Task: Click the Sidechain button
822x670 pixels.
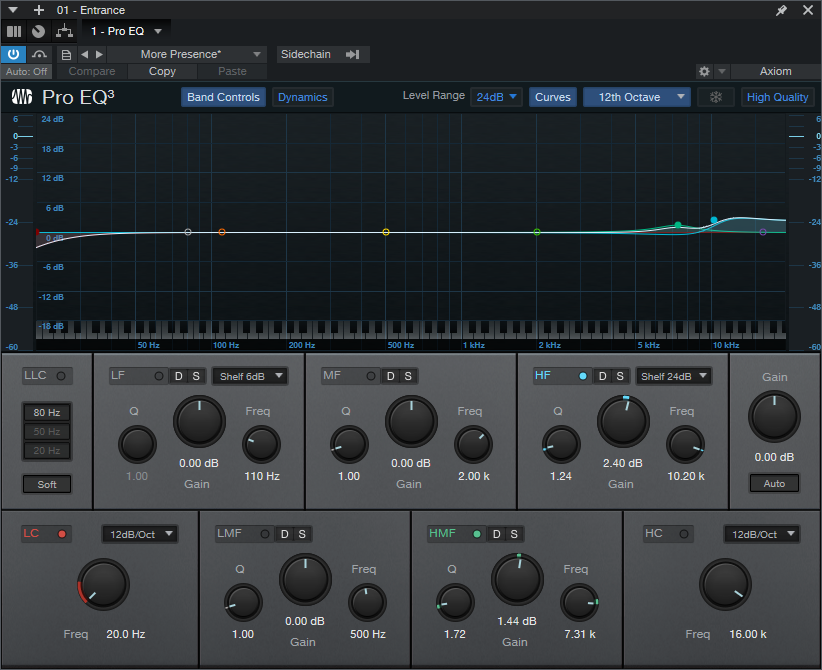Action: point(306,55)
